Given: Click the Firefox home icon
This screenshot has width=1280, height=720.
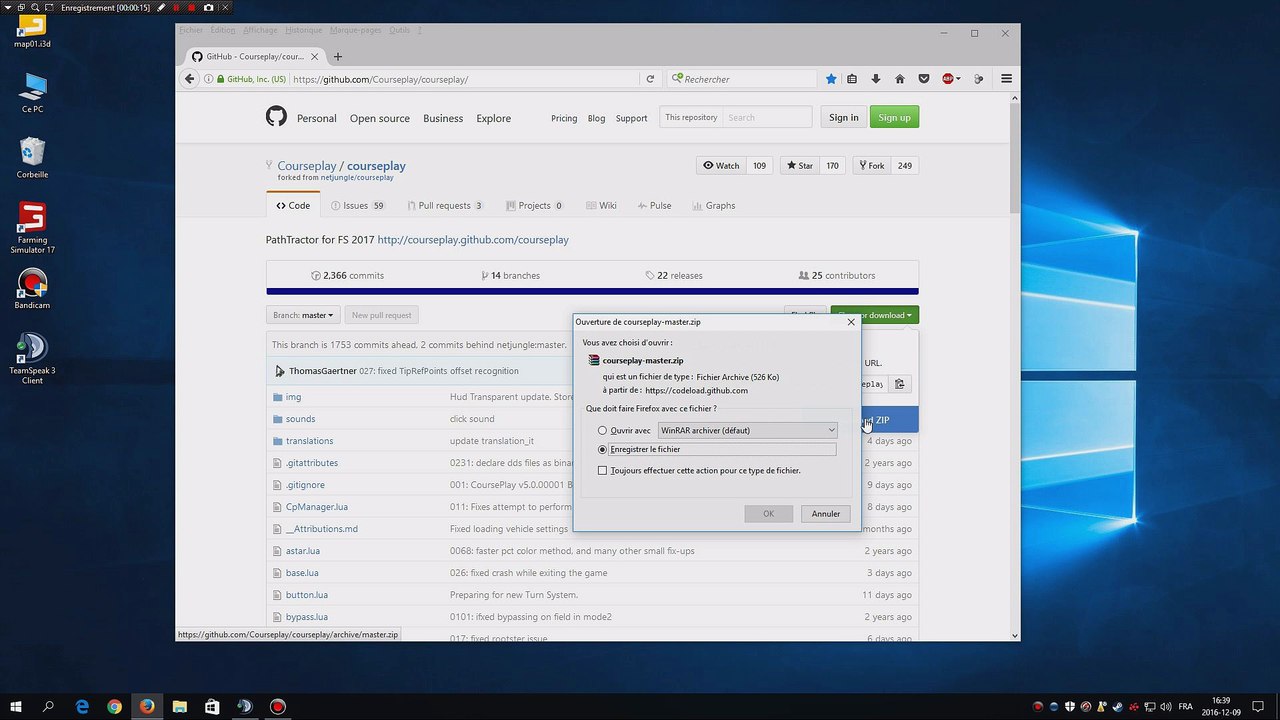Looking at the screenshot, I should (900, 79).
